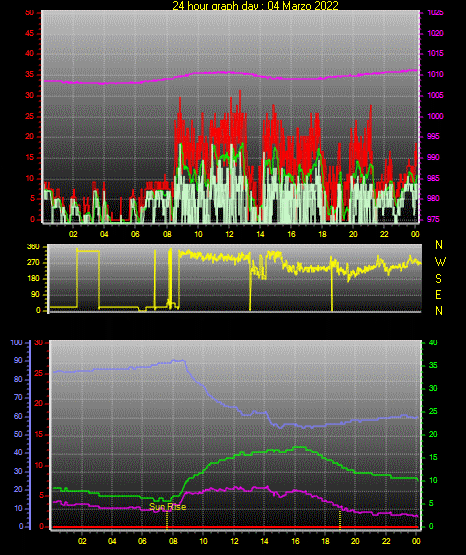Click the W compass direction label

pyautogui.click(x=440, y=262)
